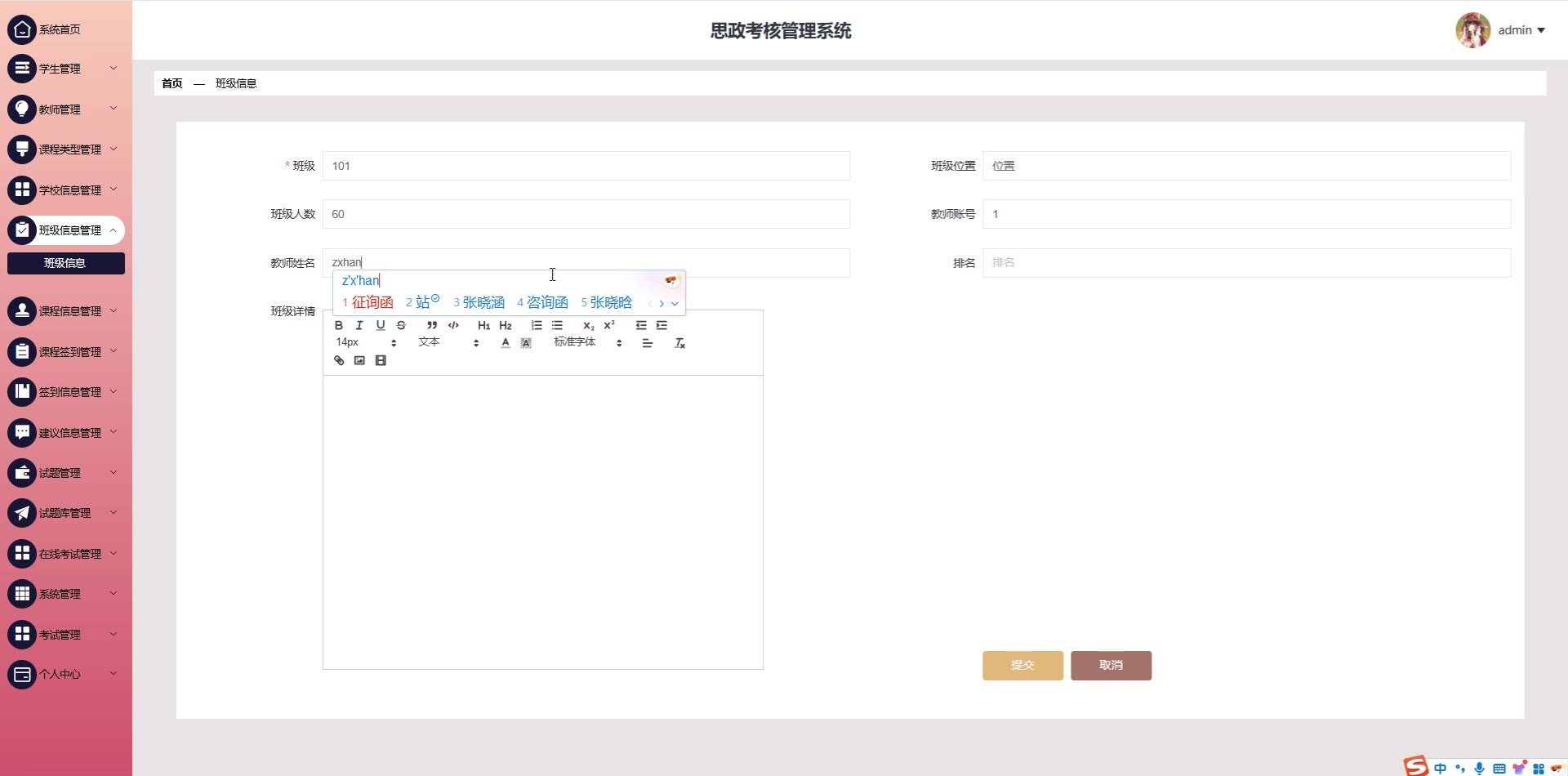Focus the 班级 input field
The height and width of the screenshot is (776, 1568).
586,166
